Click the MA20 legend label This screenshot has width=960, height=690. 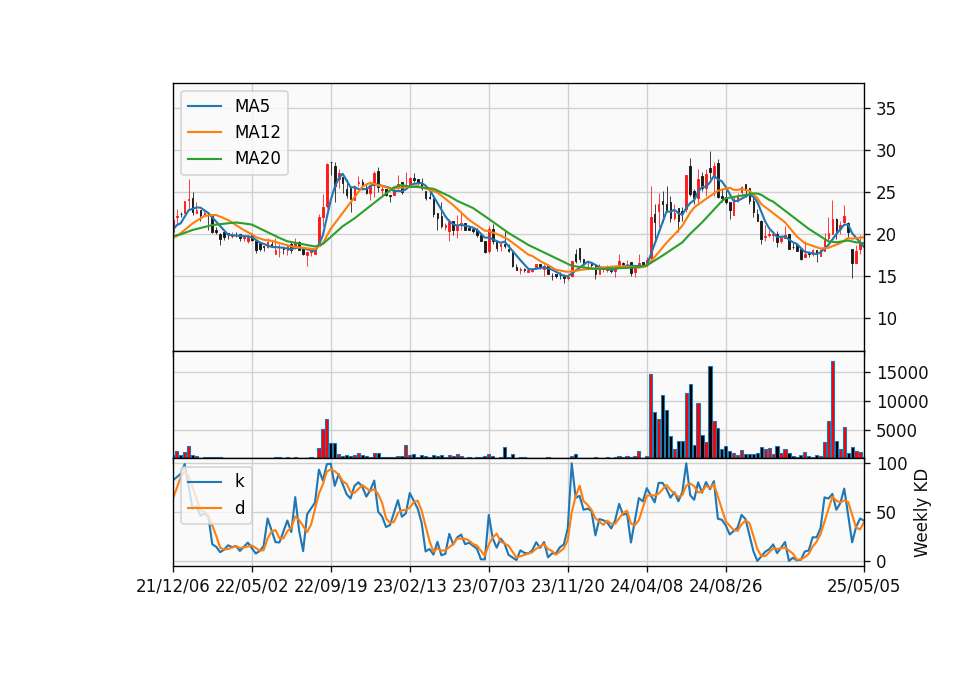click(x=257, y=158)
